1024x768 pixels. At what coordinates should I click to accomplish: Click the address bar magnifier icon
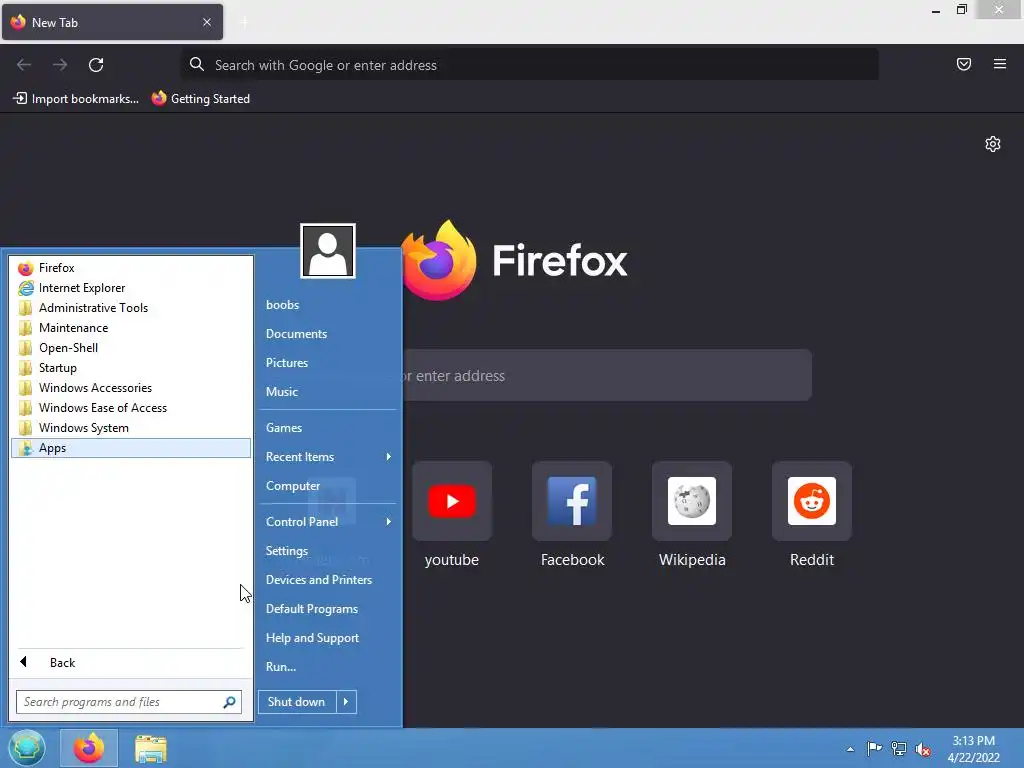point(197,64)
